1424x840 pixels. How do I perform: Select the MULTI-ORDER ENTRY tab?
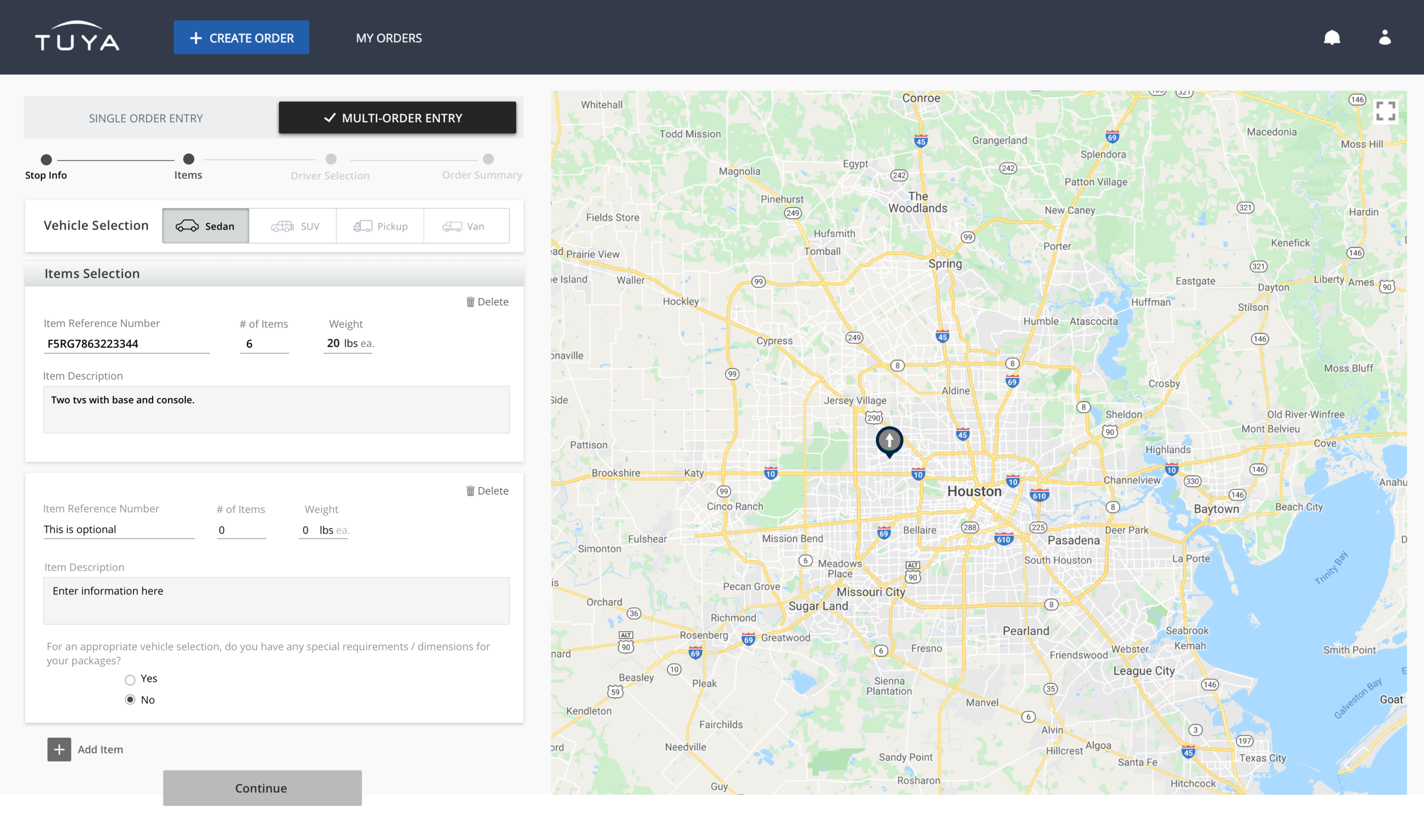pyautogui.click(x=397, y=118)
